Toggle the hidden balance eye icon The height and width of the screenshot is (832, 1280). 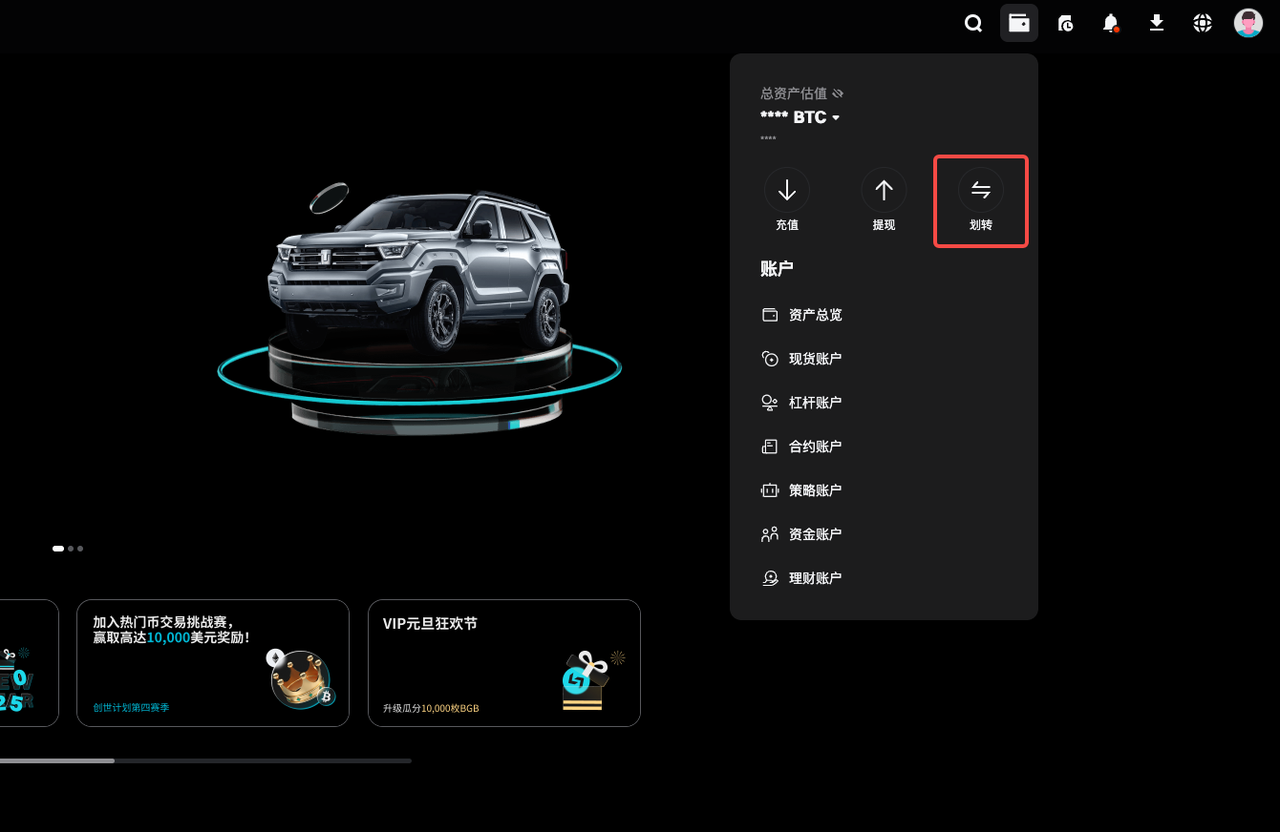tap(838, 93)
